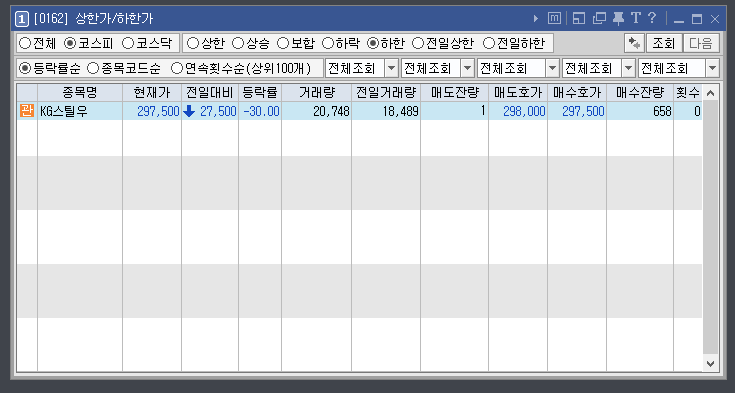Screen dimensions: 735x393
Task: Click the 매수호가 column header
Action: tap(577, 93)
